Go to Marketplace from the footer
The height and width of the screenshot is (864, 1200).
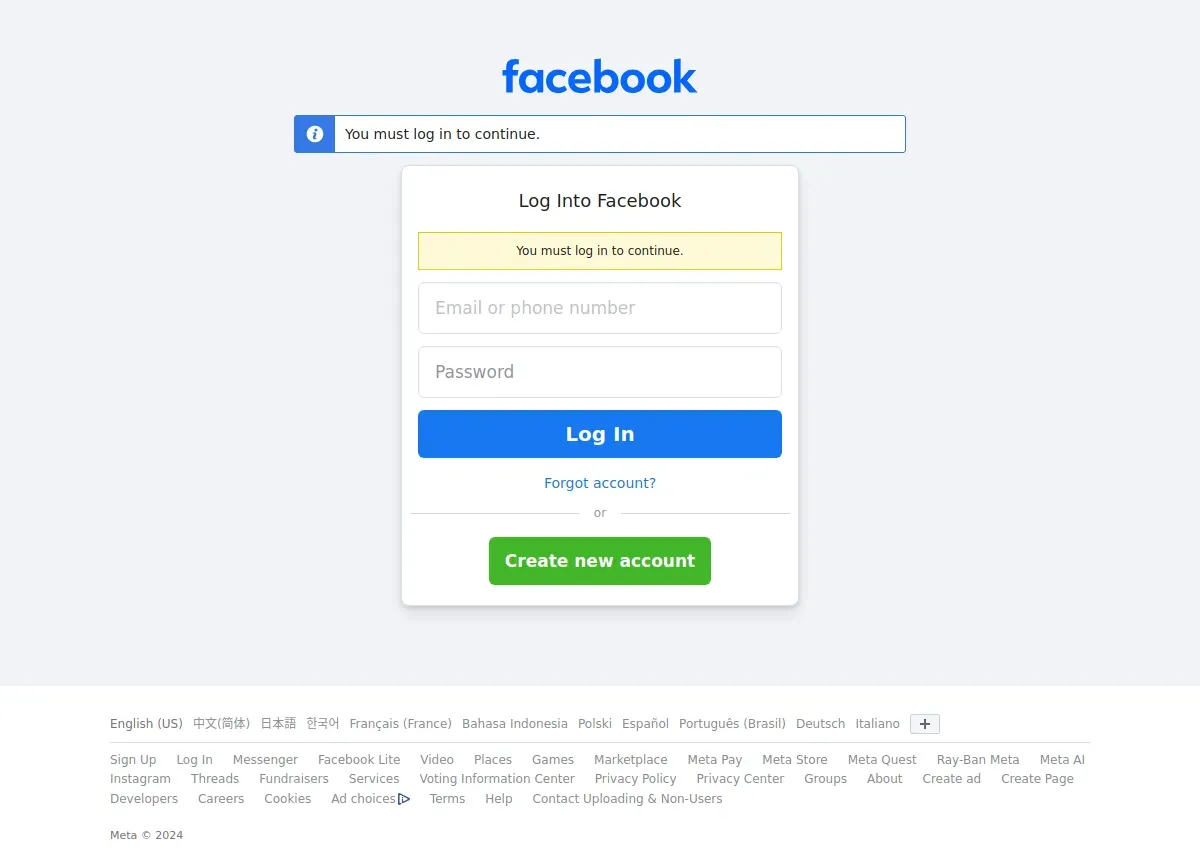pos(631,760)
